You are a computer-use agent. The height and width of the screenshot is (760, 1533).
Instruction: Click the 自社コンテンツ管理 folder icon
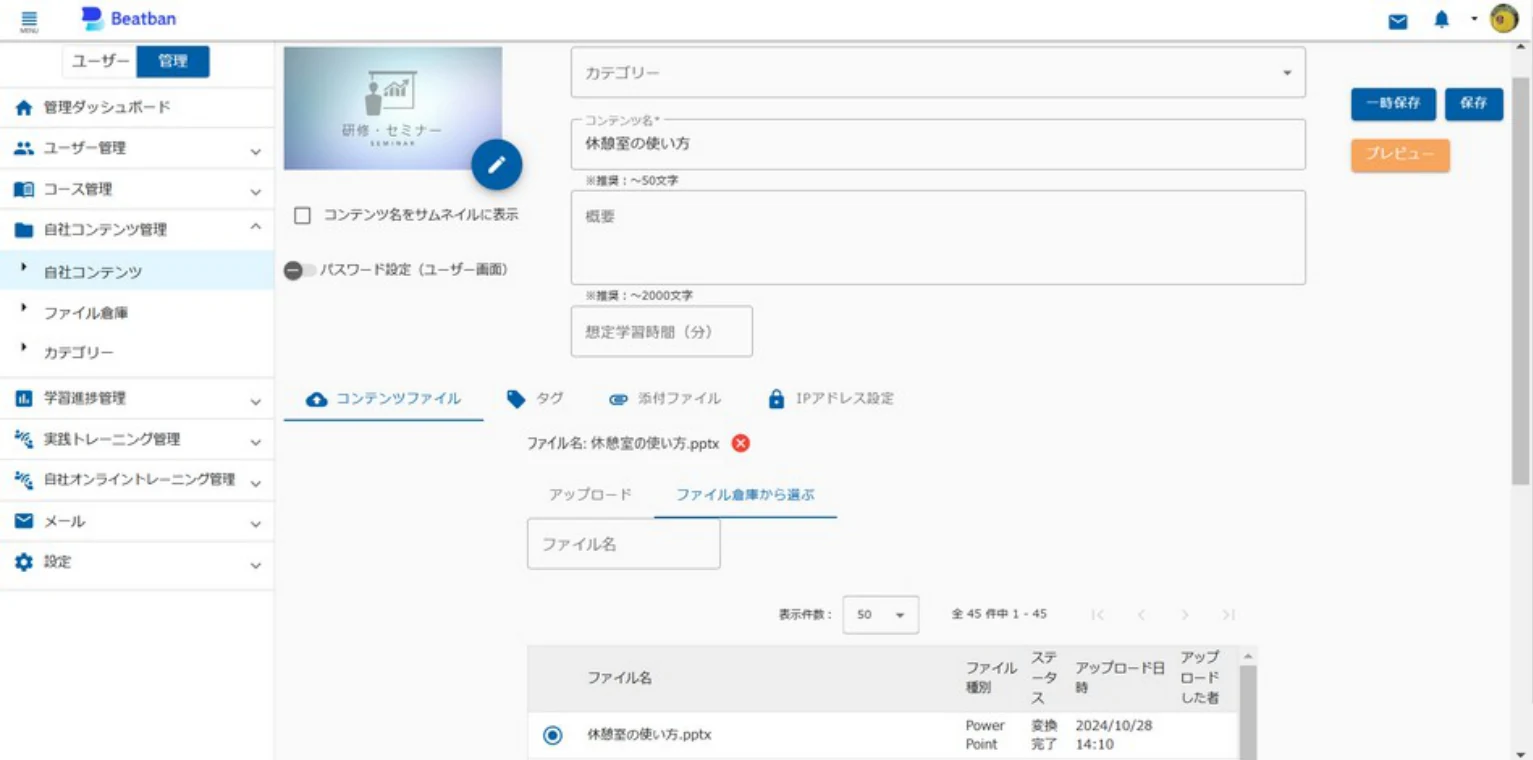(x=25, y=230)
